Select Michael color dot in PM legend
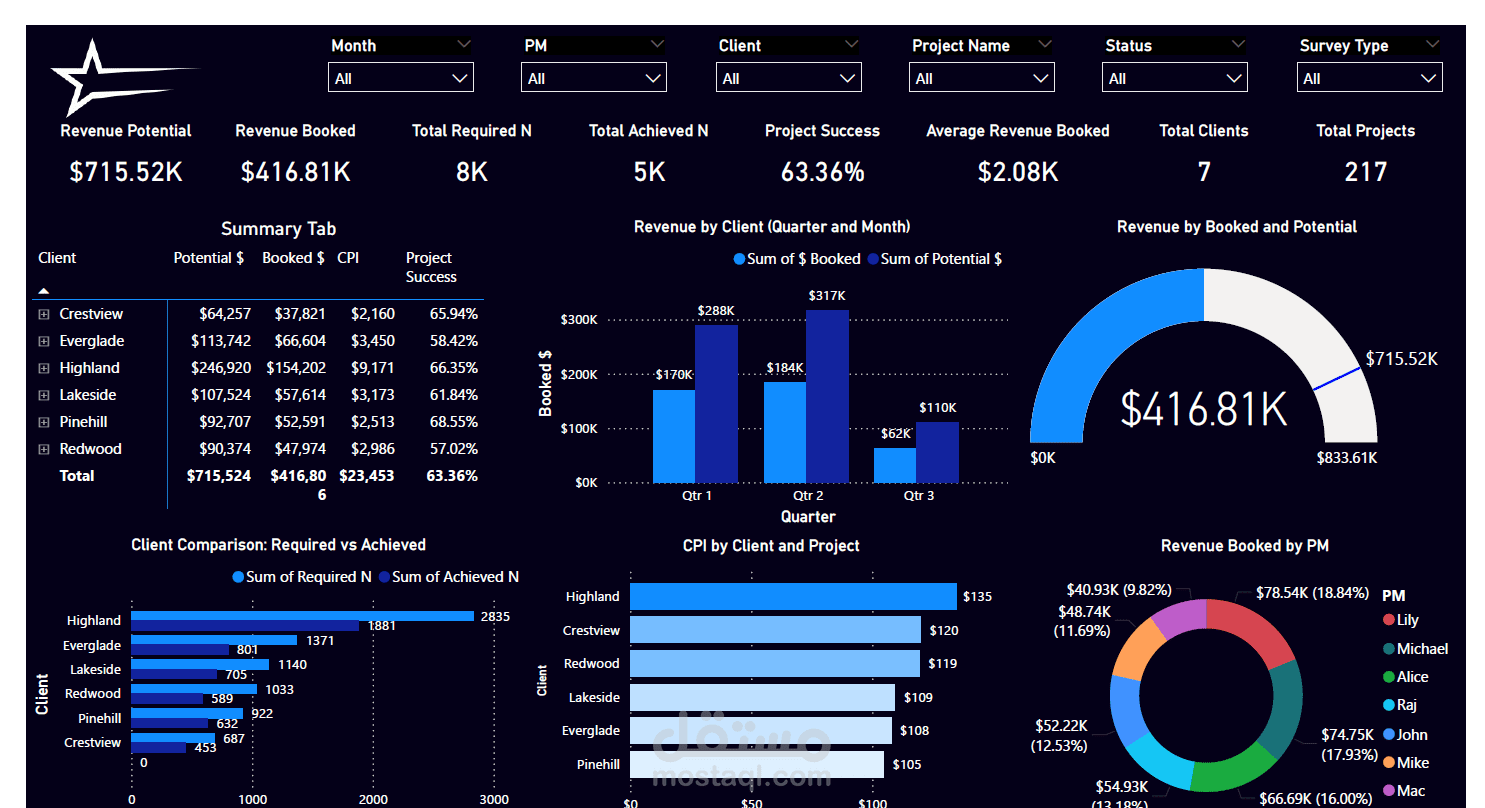This screenshot has height=808, width=1485. click(x=1389, y=649)
